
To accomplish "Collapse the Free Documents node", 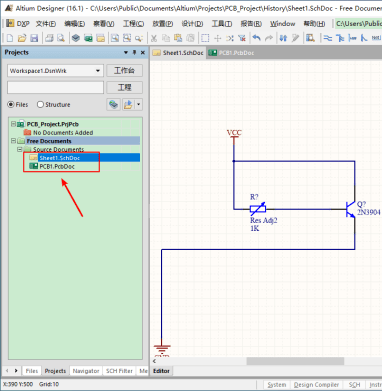I will [13, 141].
